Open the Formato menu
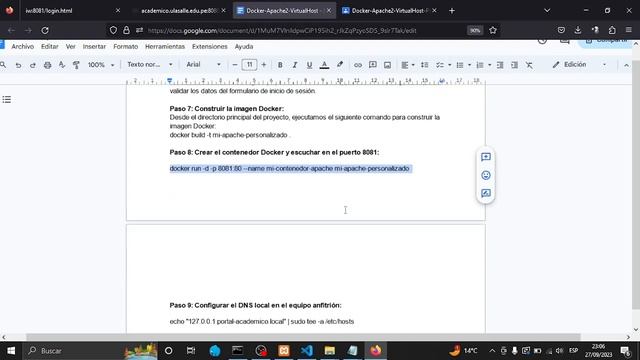Image resolution: width=640 pixels, height=360 pixels. [x=126, y=47]
